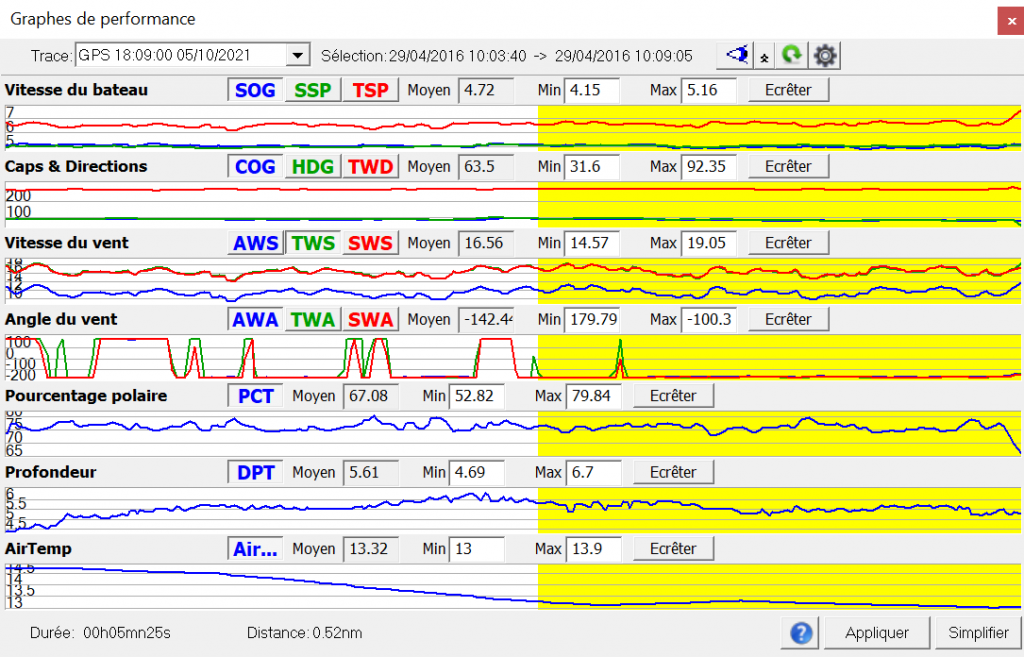This screenshot has width=1024, height=657.
Task: Select the PCT polar percentage indicator
Action: [x=255, y=395]
